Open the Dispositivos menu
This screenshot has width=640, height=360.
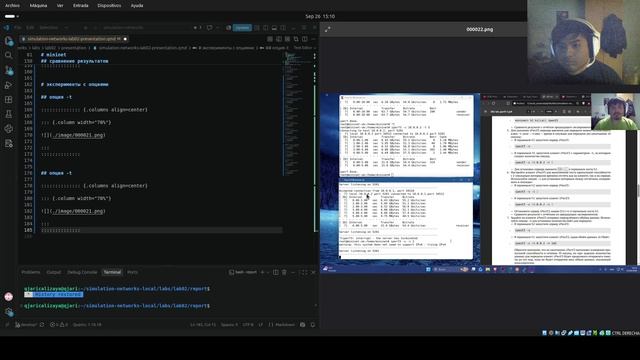[109, 6]
